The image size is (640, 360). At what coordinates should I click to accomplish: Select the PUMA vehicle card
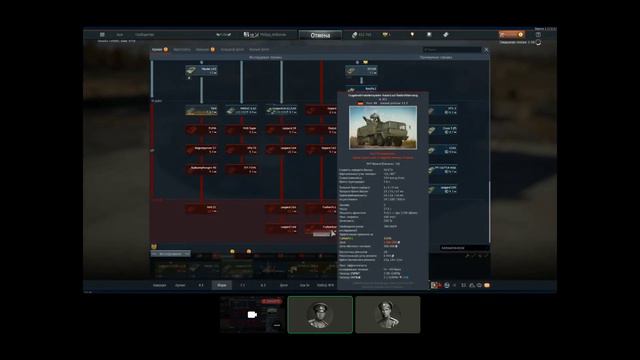click(202, 130)
